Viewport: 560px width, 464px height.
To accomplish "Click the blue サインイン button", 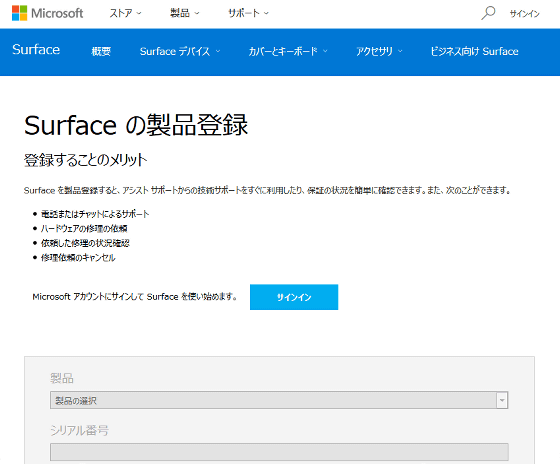I will pyautogui.click(x=294, y=297).
